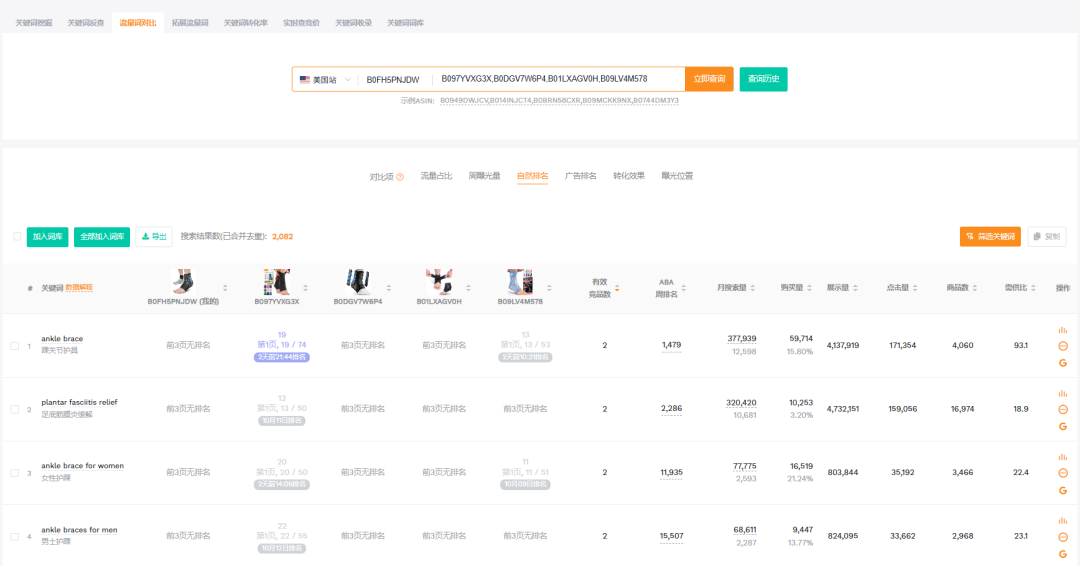This screenshot has width=1080, height=566.
Task: Open the 关键词挖掘 tab
Action: coord(34,23)
